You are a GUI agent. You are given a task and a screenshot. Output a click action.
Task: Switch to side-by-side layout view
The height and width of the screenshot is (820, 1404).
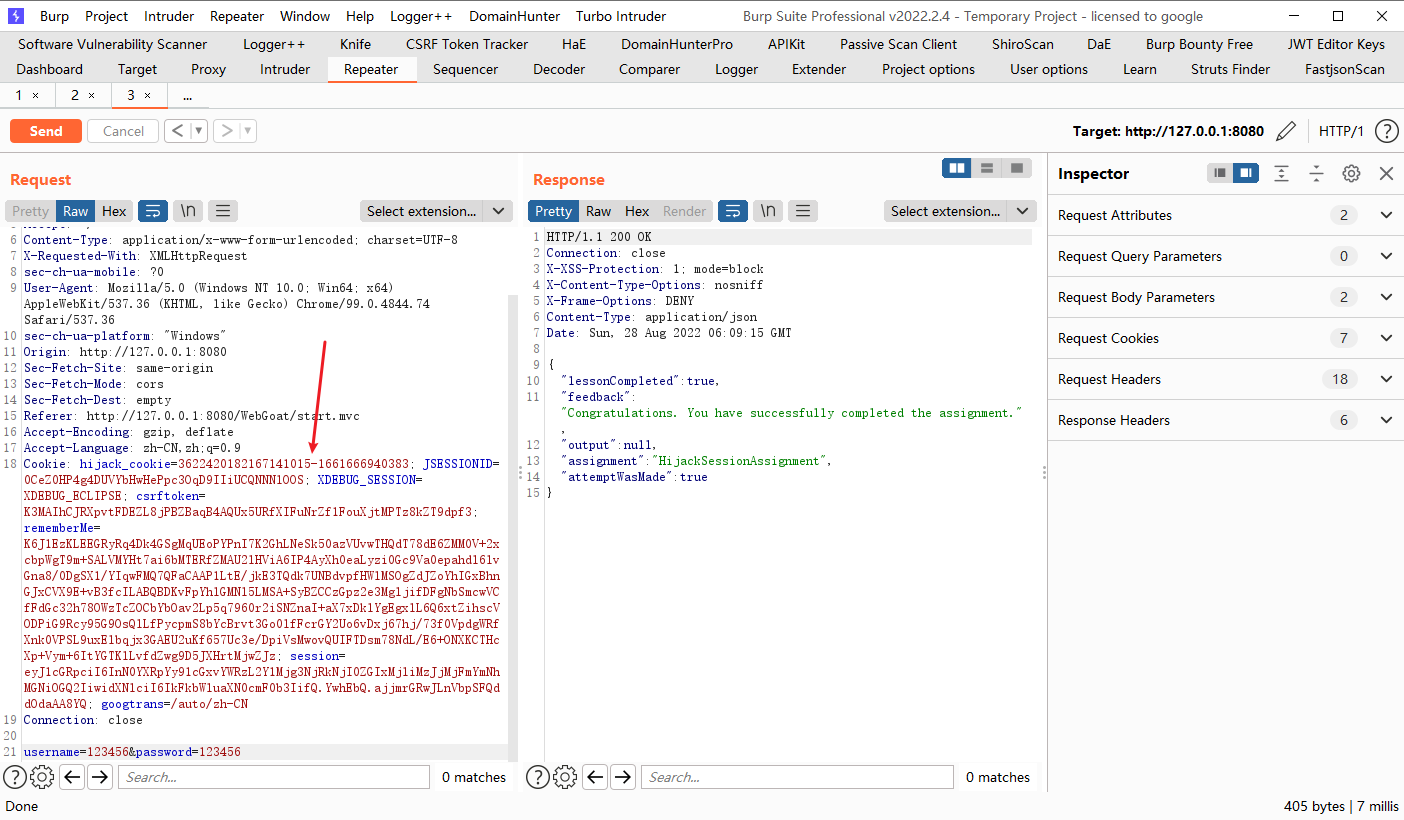click(x=957, y=168)
